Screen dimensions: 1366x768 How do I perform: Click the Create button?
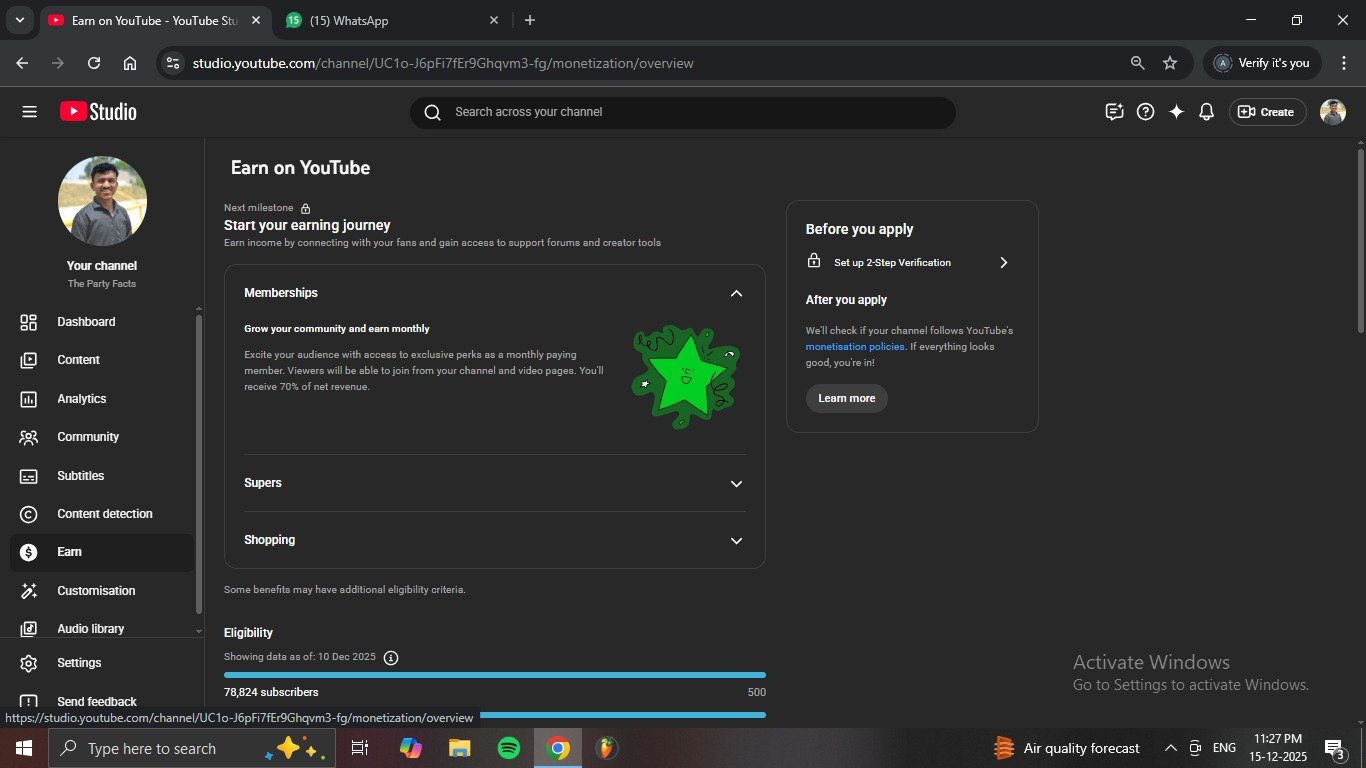click(1266, 112)
